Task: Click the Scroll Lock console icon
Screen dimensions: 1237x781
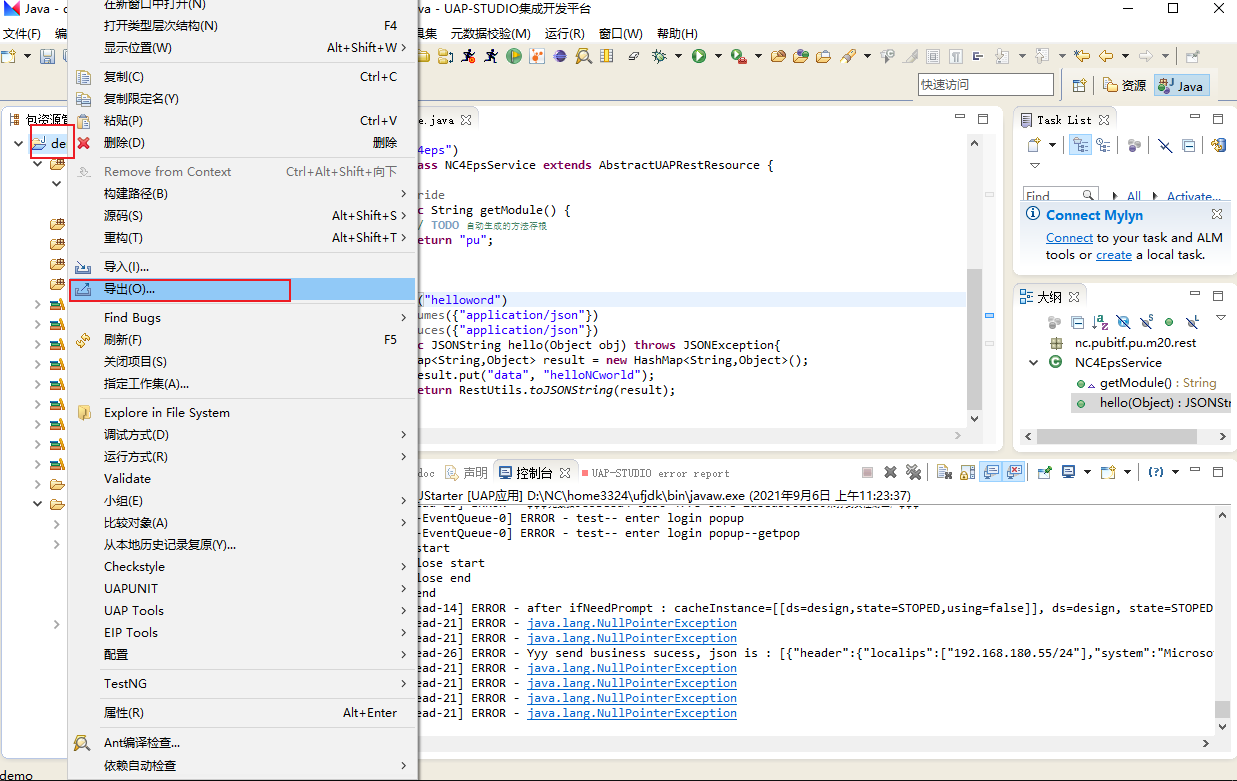Action: [x=966, y=472]
